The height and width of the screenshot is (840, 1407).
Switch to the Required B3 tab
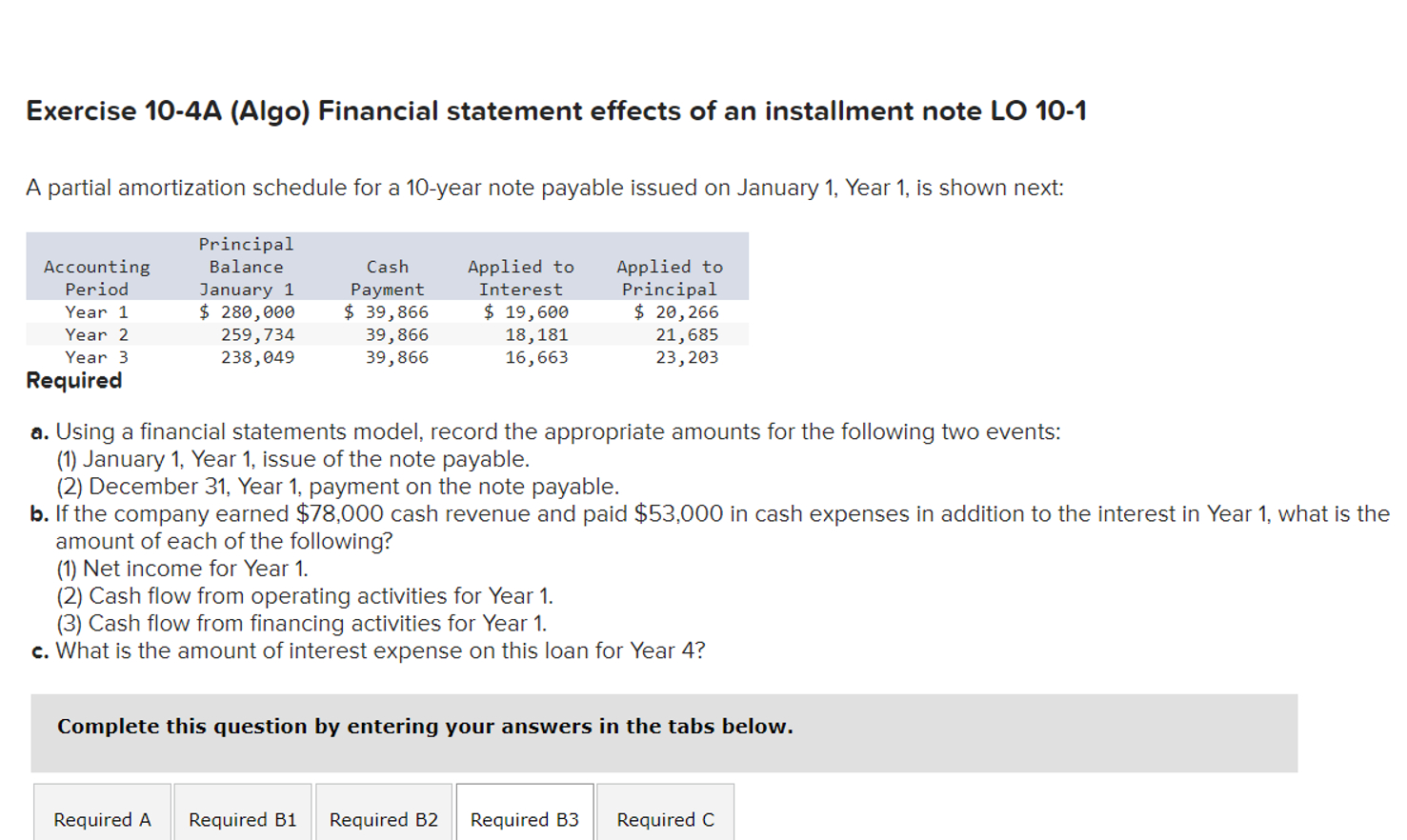click(524, 817)
